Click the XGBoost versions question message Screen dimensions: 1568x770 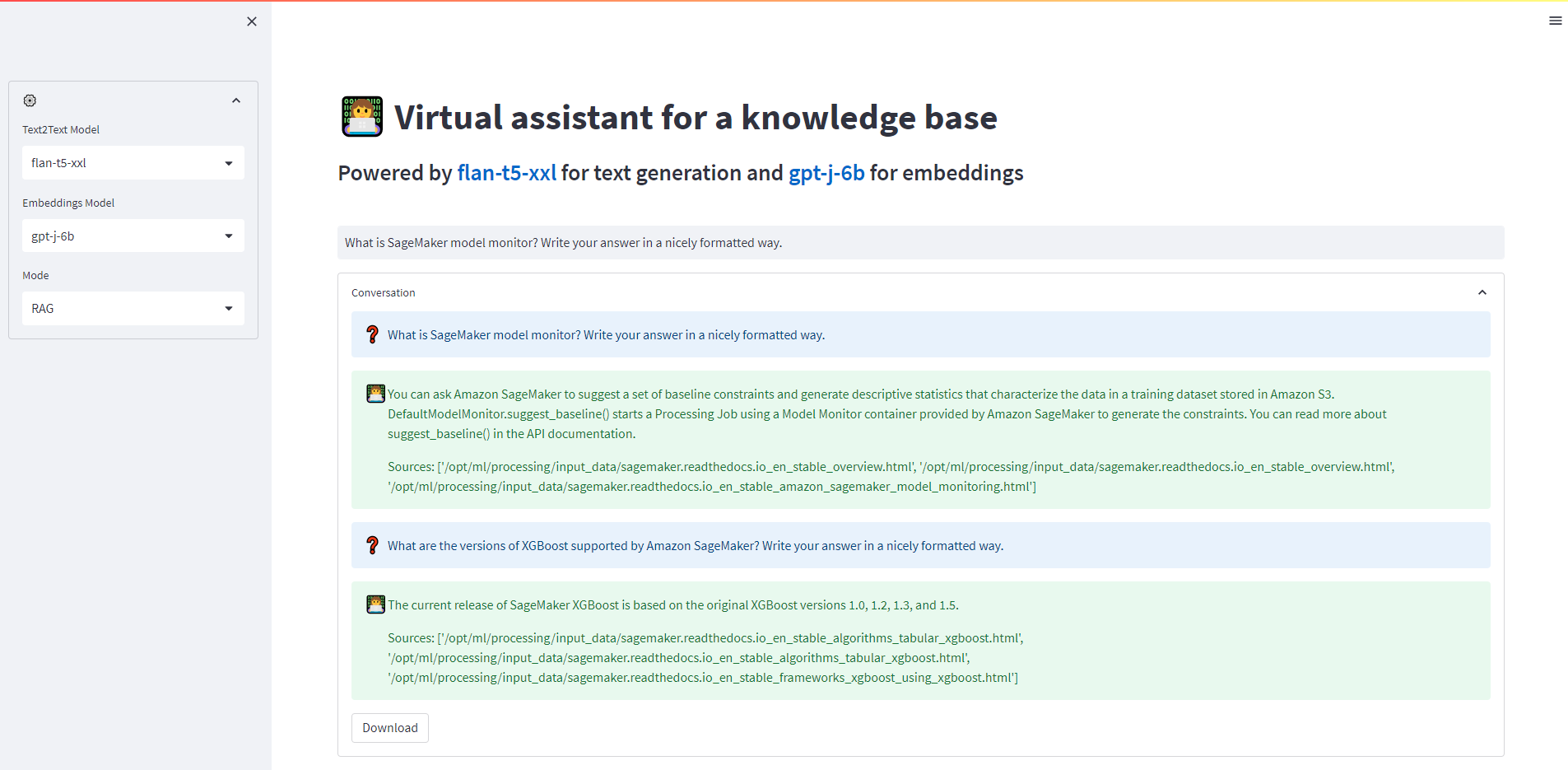[x=920, y=545]
